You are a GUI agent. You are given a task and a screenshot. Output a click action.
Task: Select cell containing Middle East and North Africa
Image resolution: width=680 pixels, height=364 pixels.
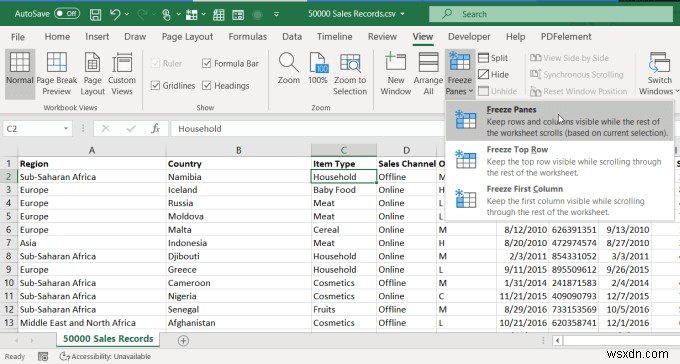click(92, 323)
